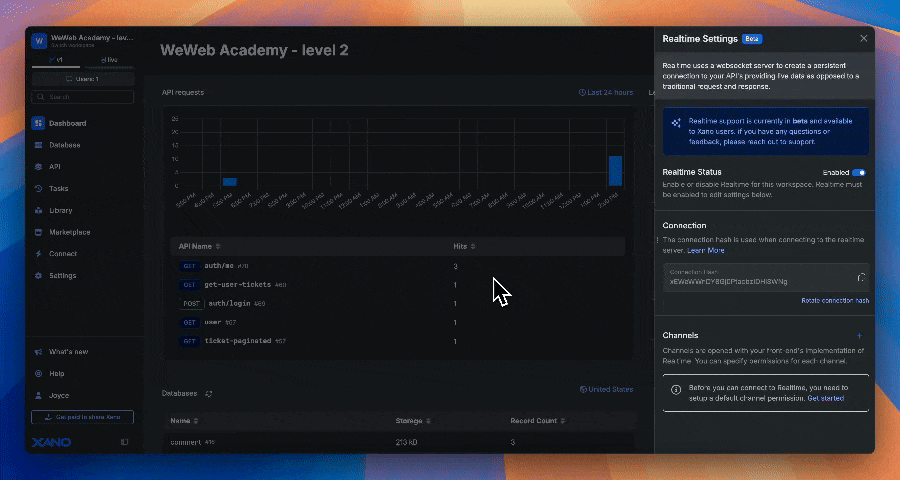Click the Tasks clock icon
900x480 pixels.
tap(38, 188)
